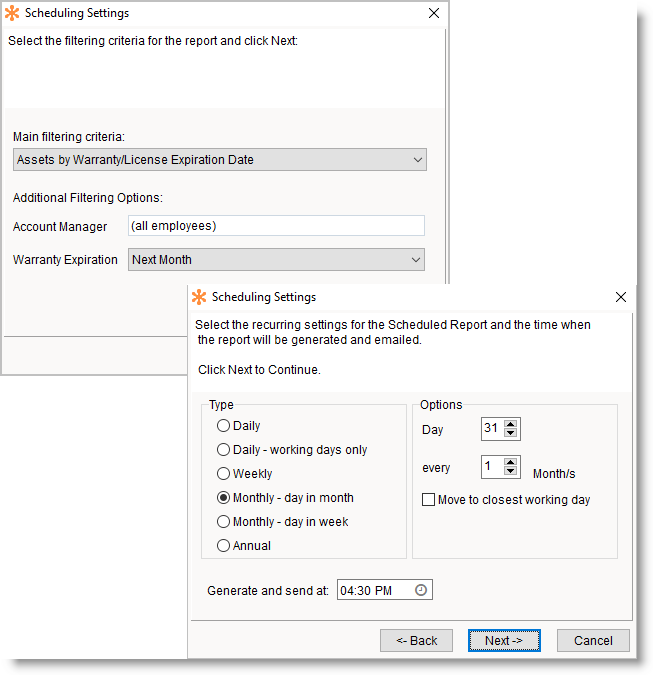Screen dimensions: 653x675
Task: Decrease the every Month/s spinner value
Action: click(x=511, y=472)
